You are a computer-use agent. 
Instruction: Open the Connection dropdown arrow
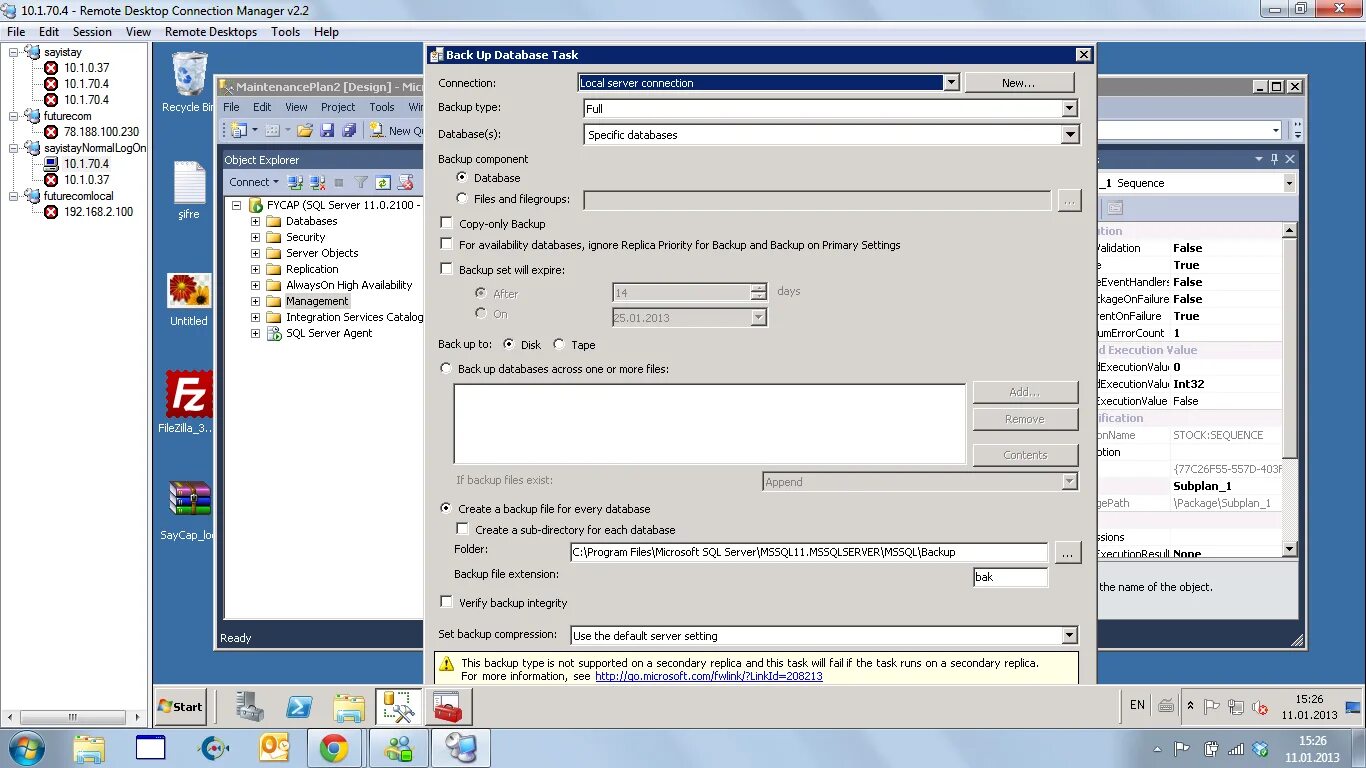click(952, 83)
